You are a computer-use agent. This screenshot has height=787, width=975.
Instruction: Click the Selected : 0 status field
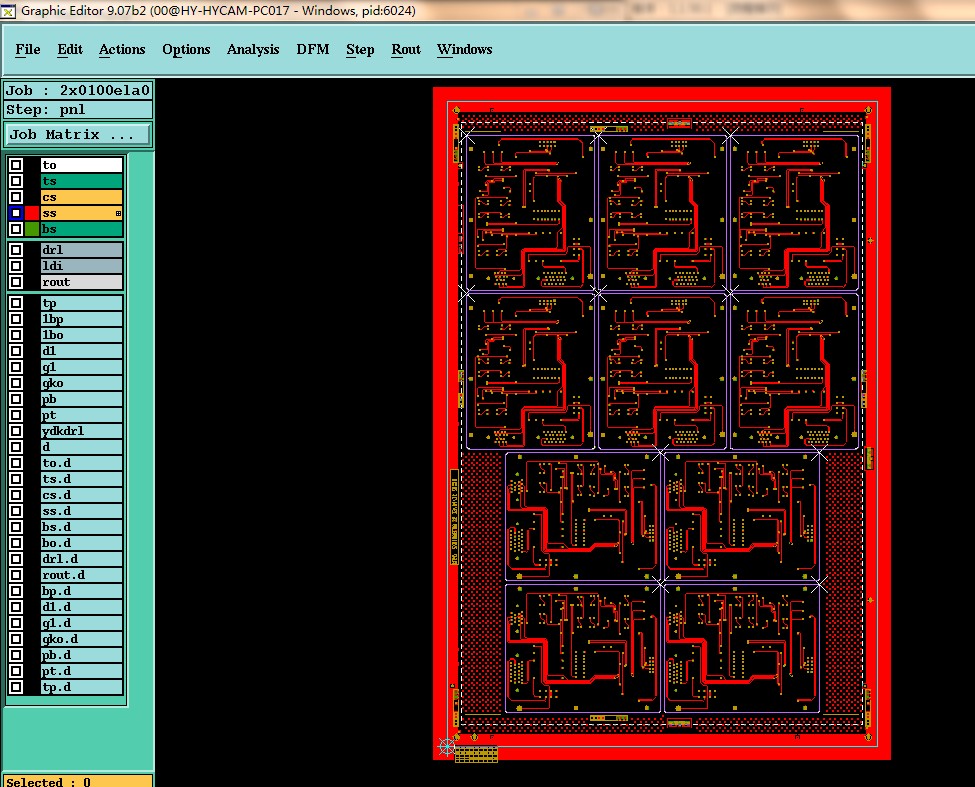[78, 781]
